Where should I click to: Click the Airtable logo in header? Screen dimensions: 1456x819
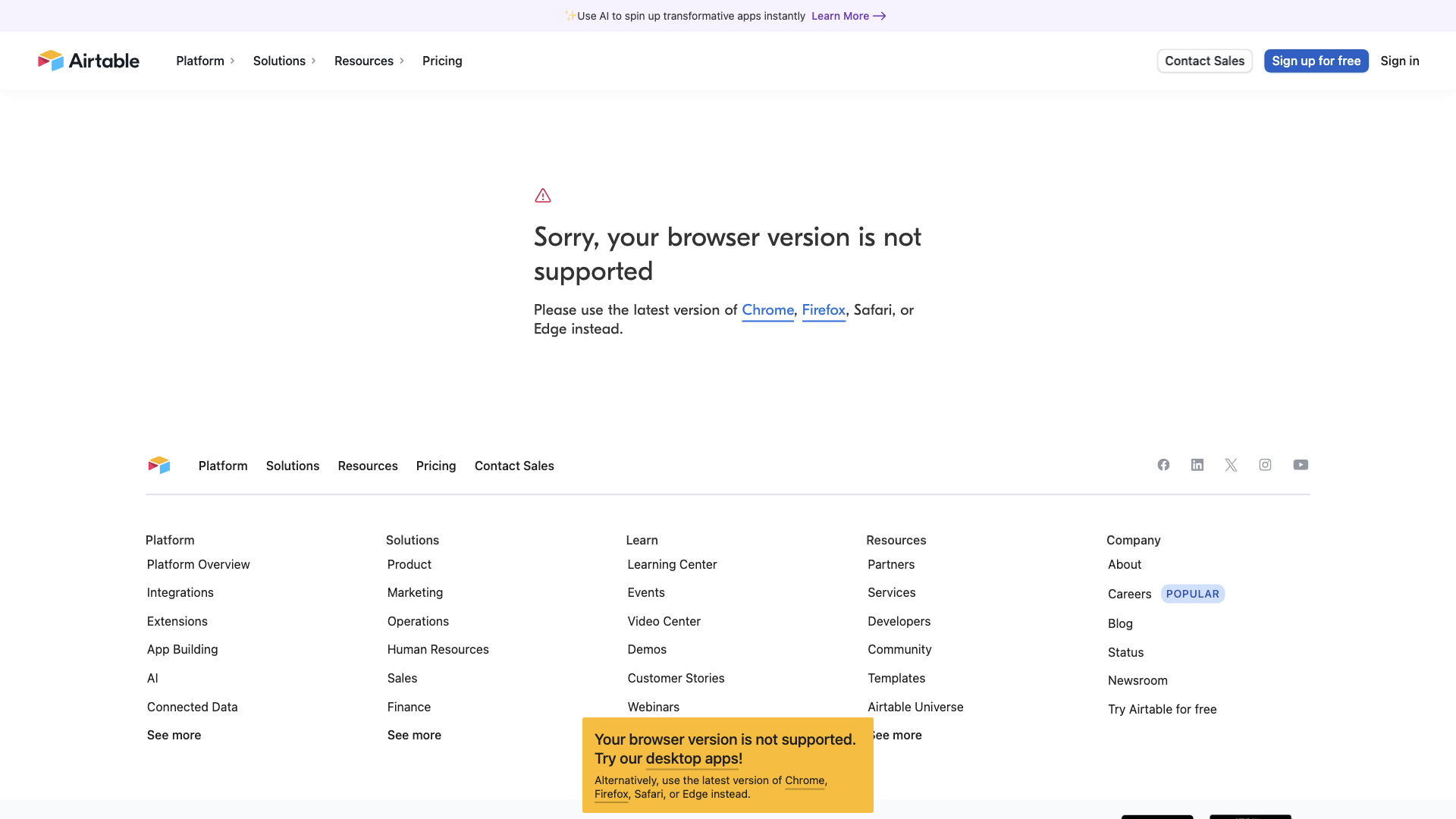[89, 61]
